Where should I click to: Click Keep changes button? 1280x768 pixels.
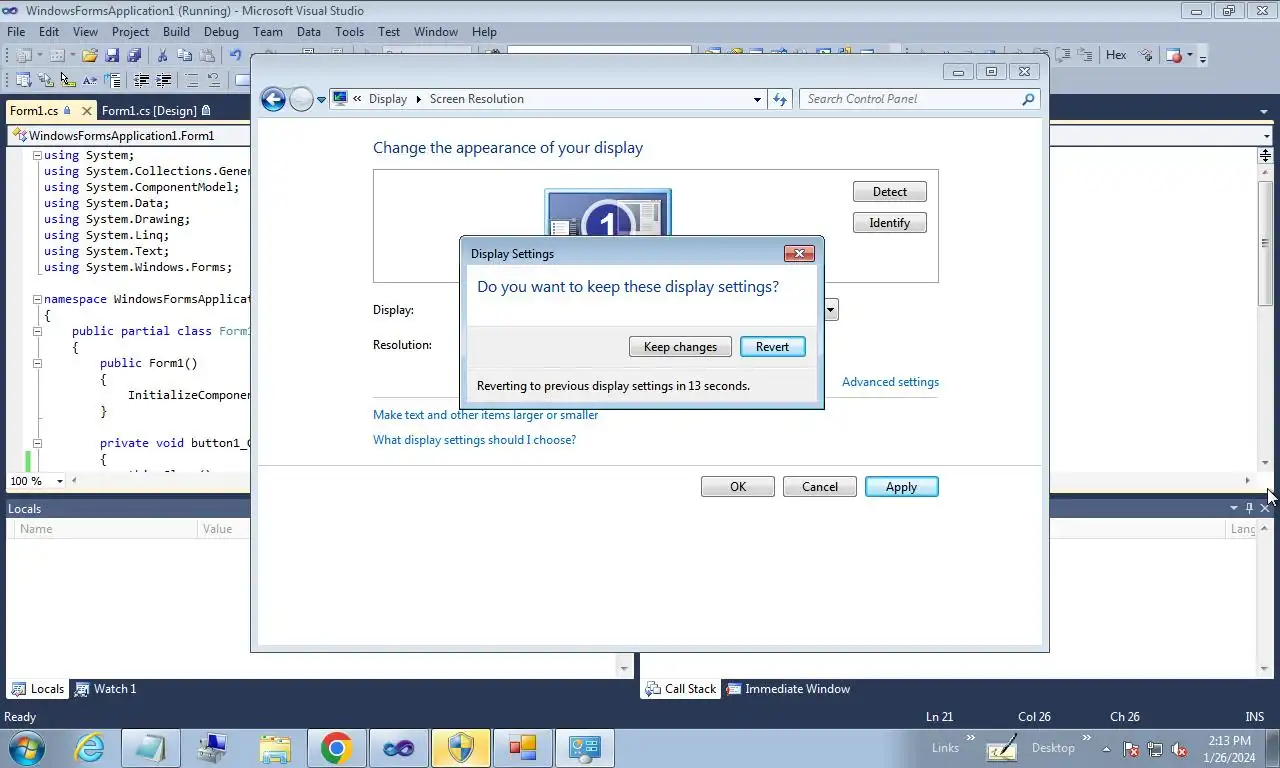680,347
